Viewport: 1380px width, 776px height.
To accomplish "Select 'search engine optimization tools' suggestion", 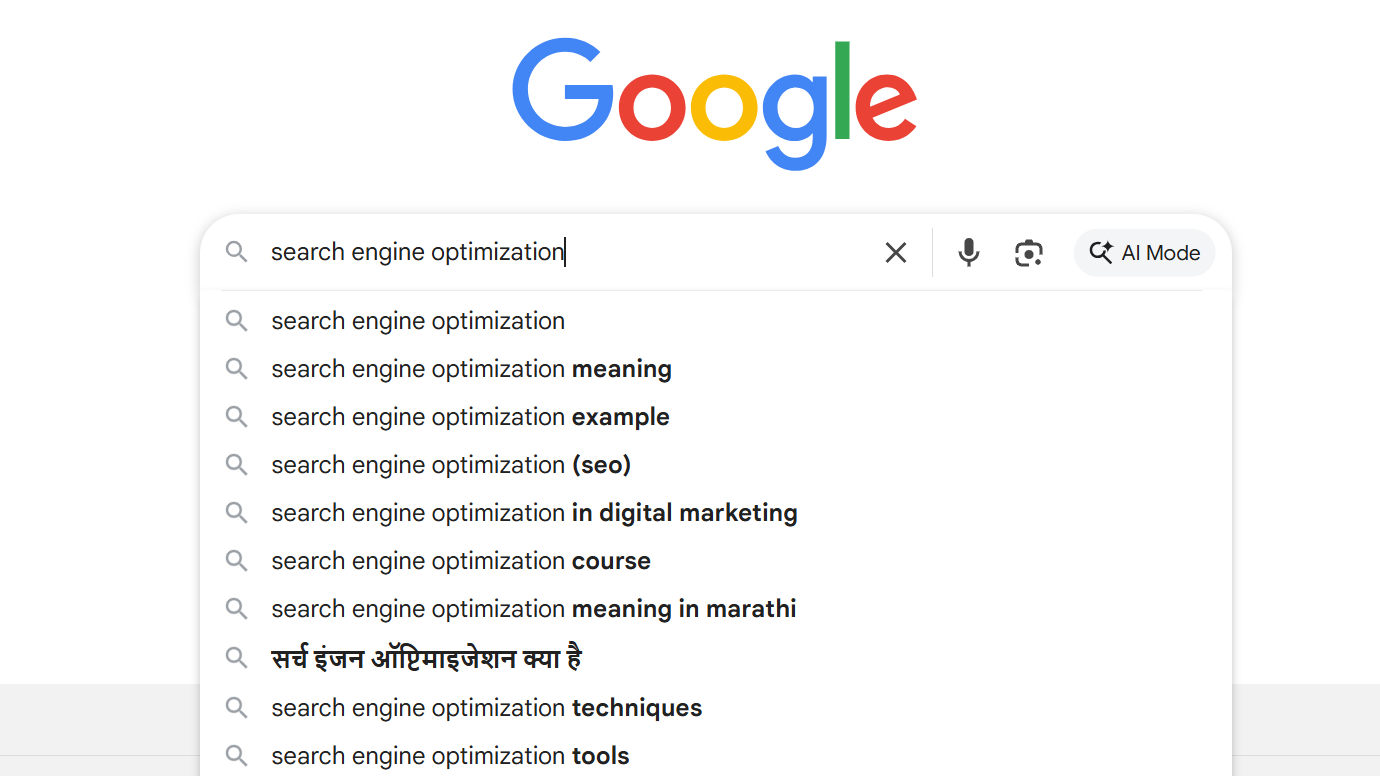I will pyautogui.click(x=450, y=756).
